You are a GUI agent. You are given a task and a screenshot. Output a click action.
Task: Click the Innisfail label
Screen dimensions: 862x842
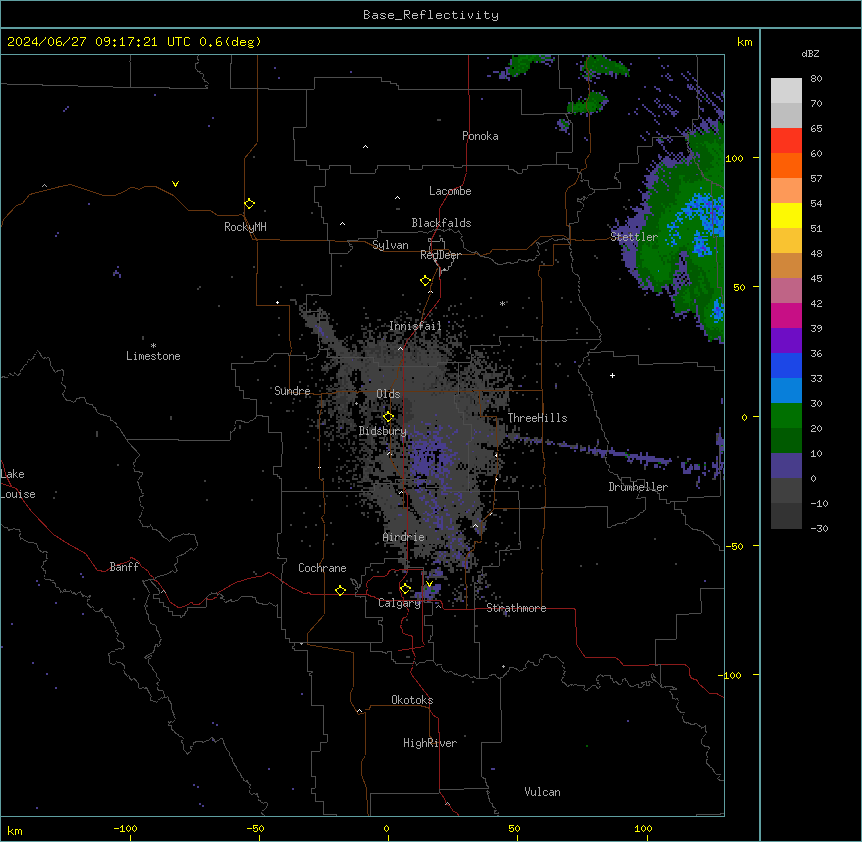tap(415, 326)
